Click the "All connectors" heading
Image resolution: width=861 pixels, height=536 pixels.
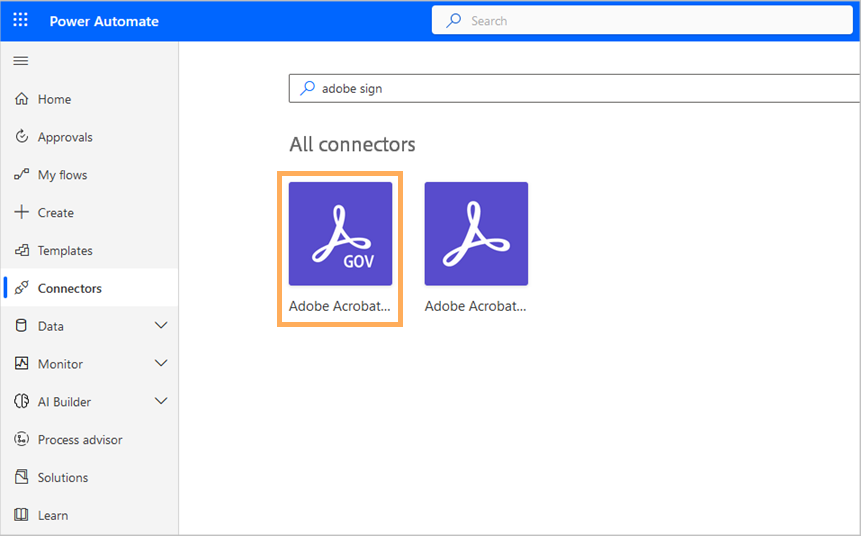coord(352,144)
